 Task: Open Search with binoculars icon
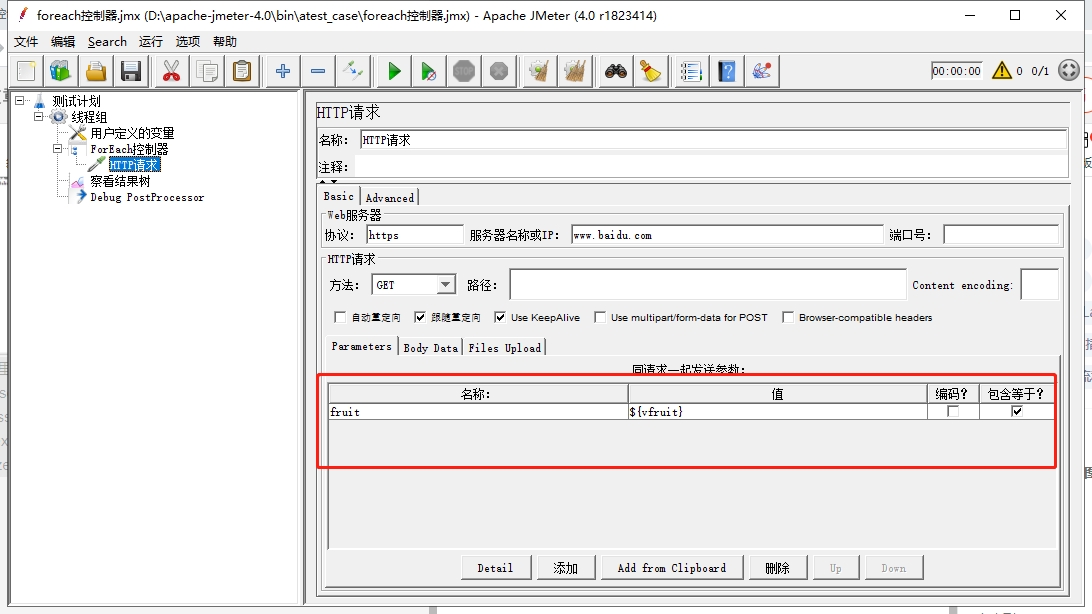[x=616, y=71]
